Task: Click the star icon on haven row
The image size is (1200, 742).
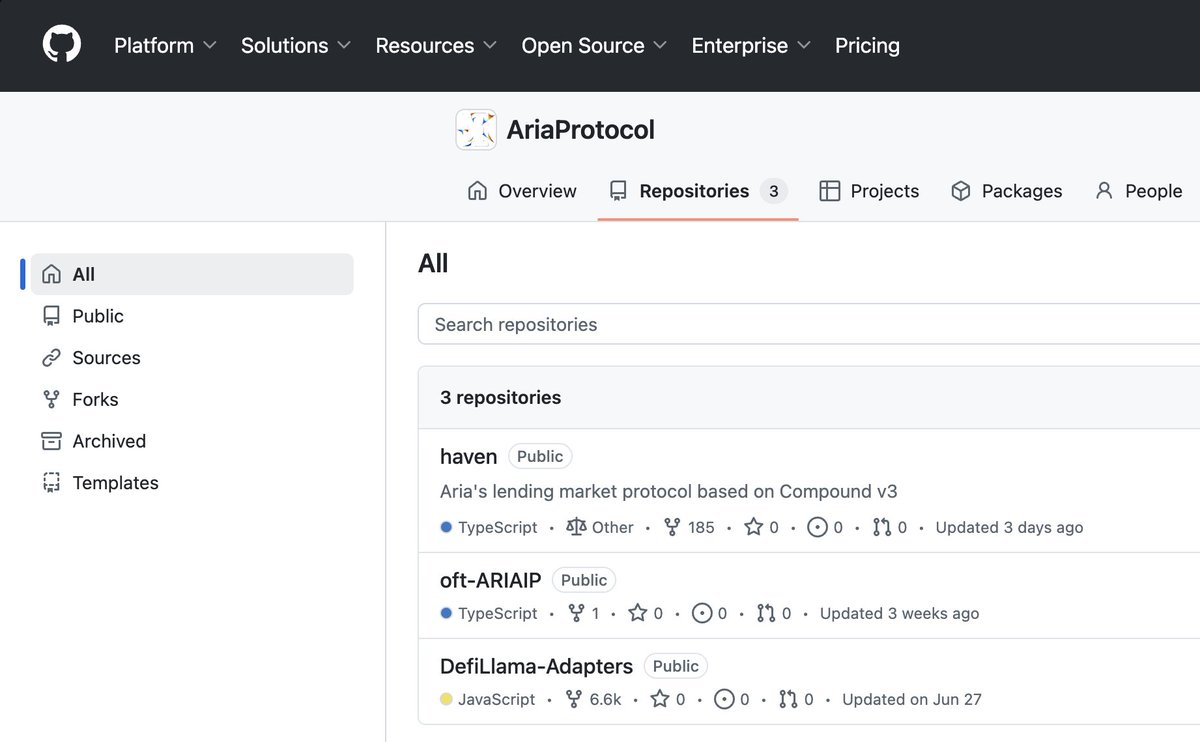Action: 754,527
